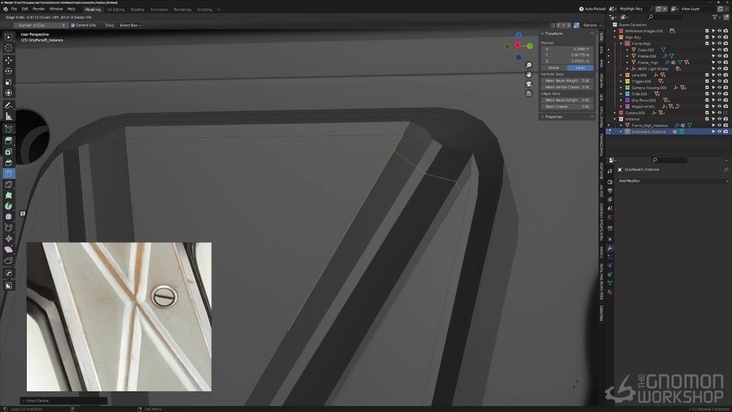Image resolution: width=732 pixels, height=412 pixels.
Task: Toggle exclude checkbox for Cutters.006 collection
Action: tap(707, 113)
